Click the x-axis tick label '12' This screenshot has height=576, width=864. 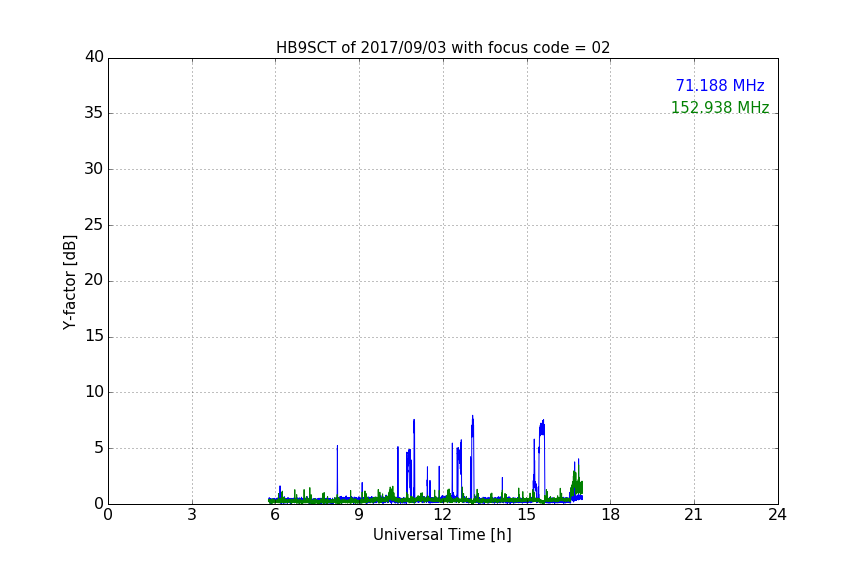[443, 515]
